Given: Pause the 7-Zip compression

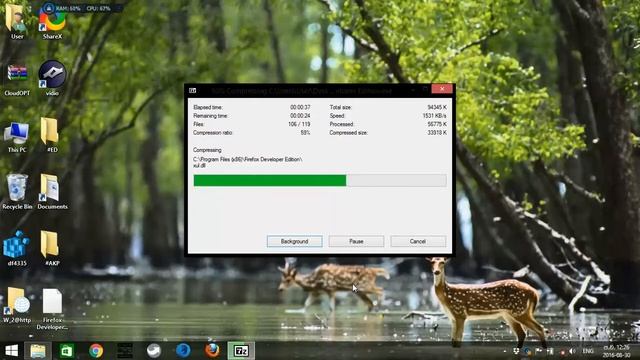Looking at the screenshot, I should click(356, 241).
